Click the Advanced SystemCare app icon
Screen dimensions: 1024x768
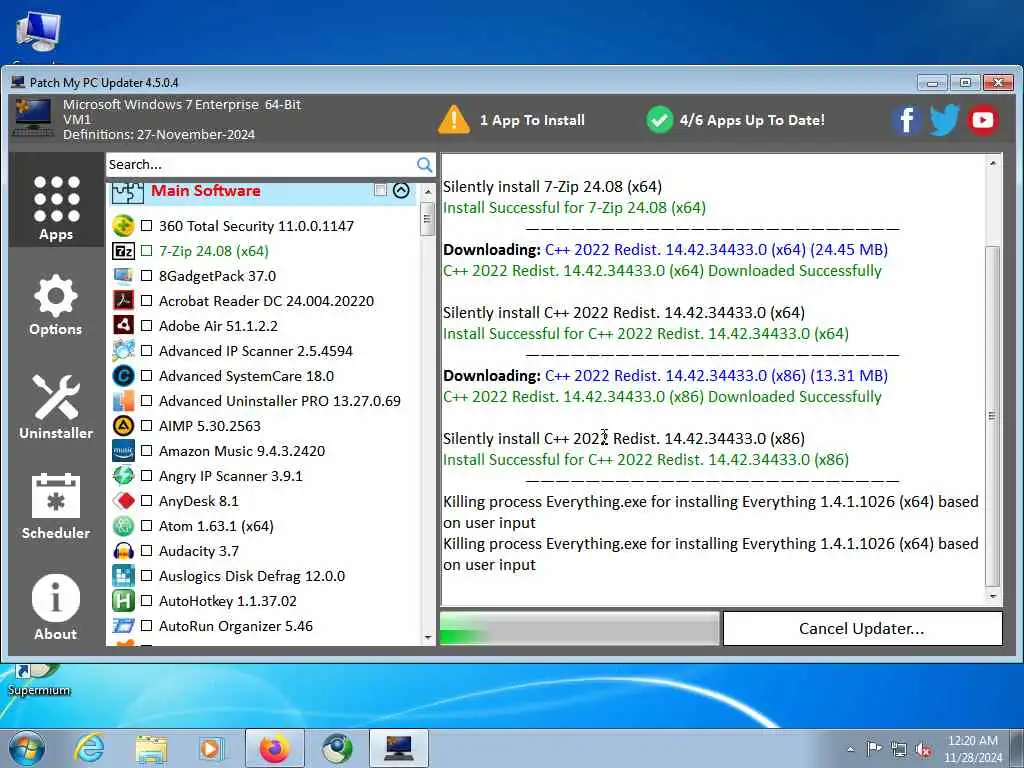123,376
